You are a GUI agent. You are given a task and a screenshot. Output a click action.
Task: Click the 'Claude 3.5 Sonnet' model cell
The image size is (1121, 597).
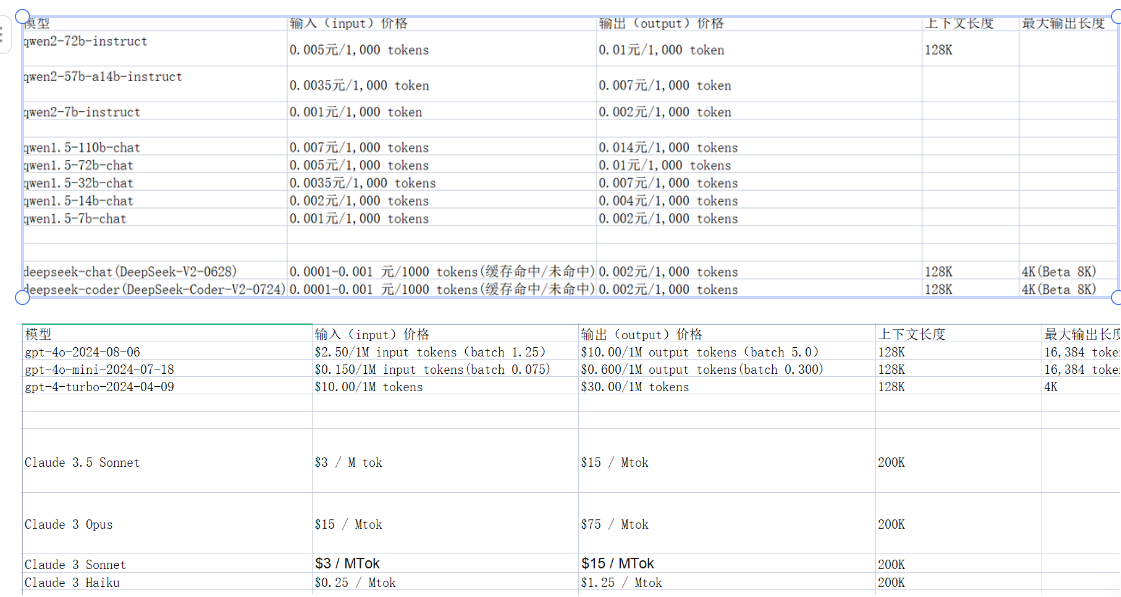click(82, 463)
